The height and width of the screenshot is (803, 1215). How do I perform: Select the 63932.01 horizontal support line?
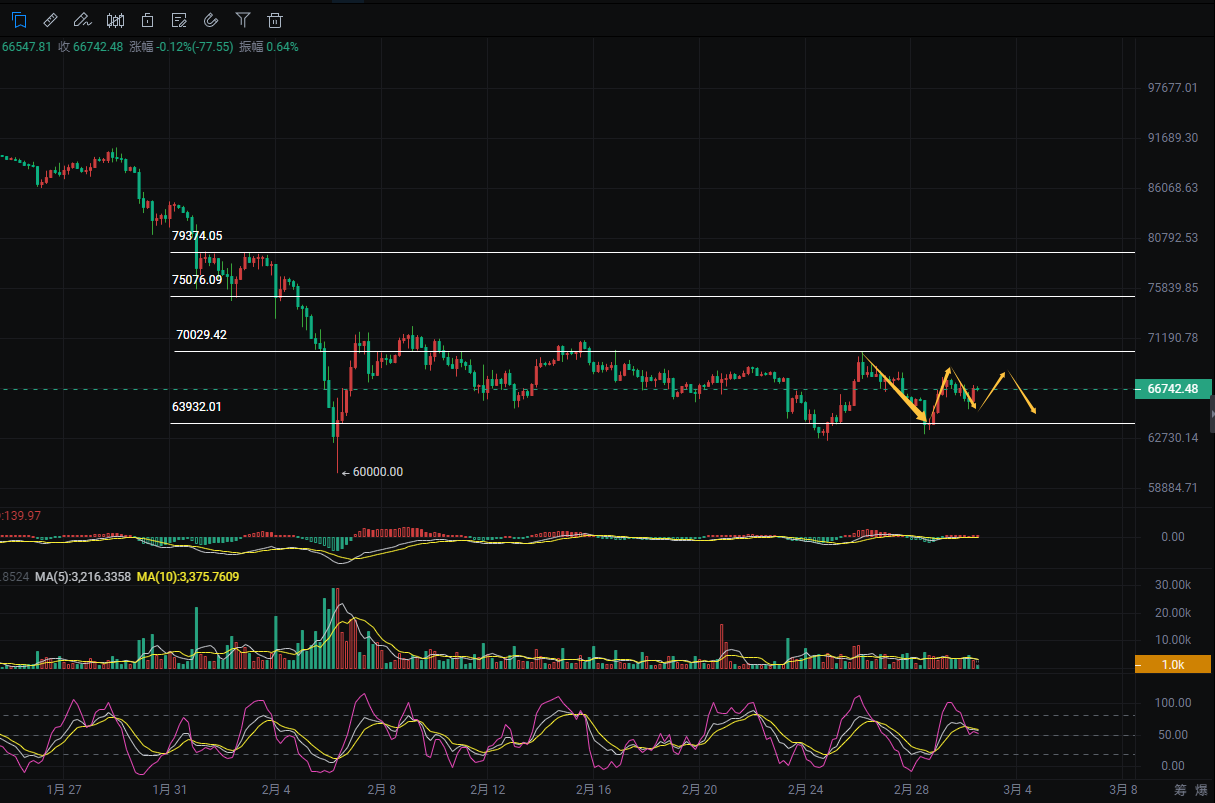[x=600, y=423]
